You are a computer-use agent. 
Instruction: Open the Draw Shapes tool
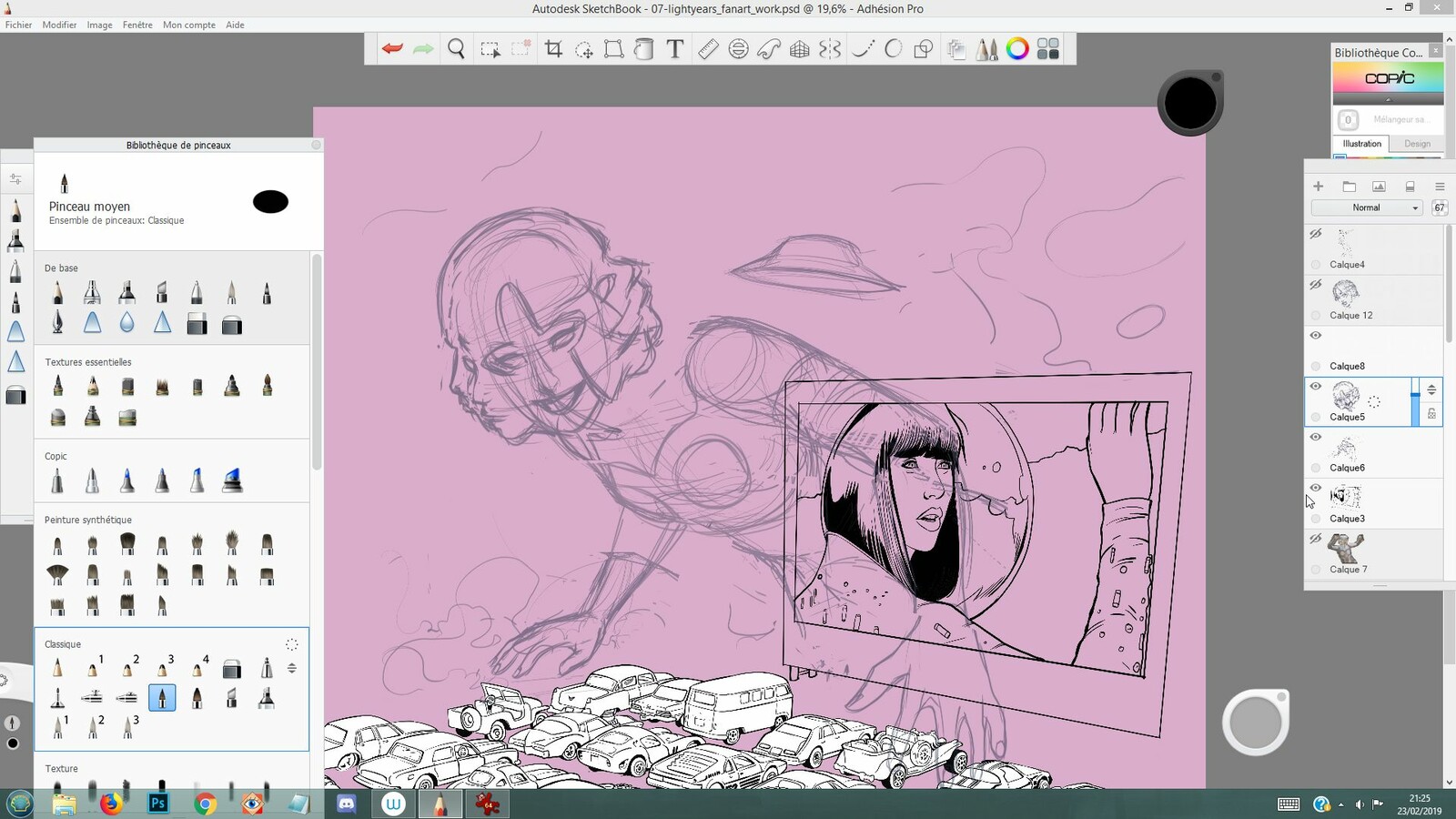[924, 49]
